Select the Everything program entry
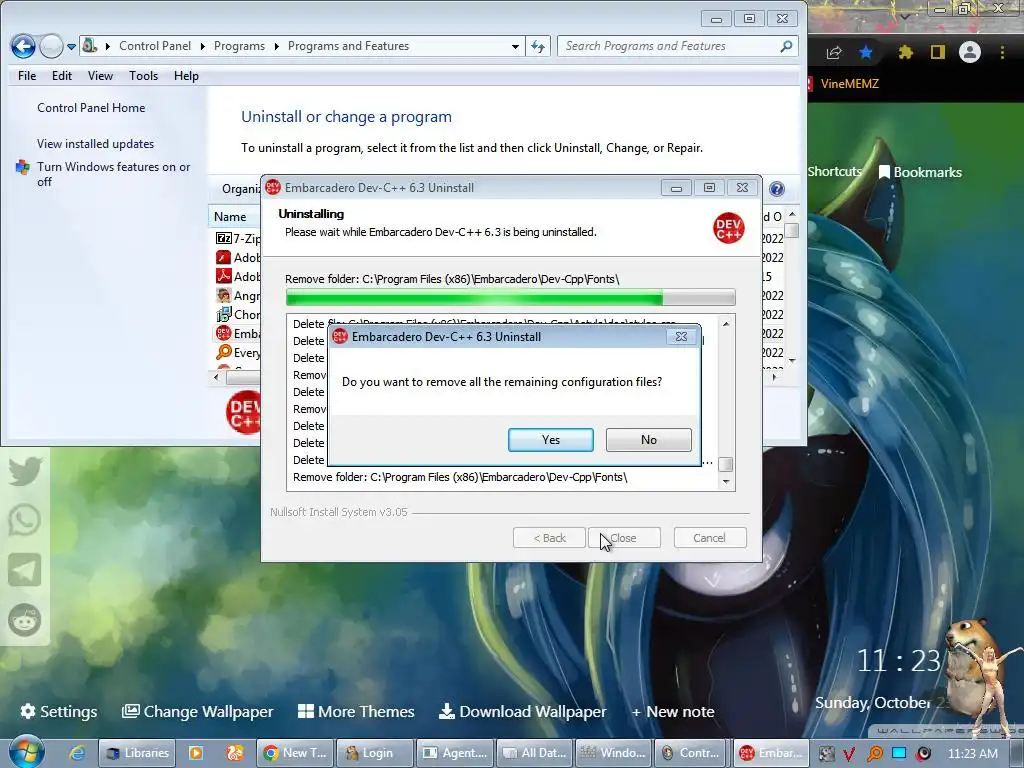Screen dimensions: 1024x768 (238, 353)
